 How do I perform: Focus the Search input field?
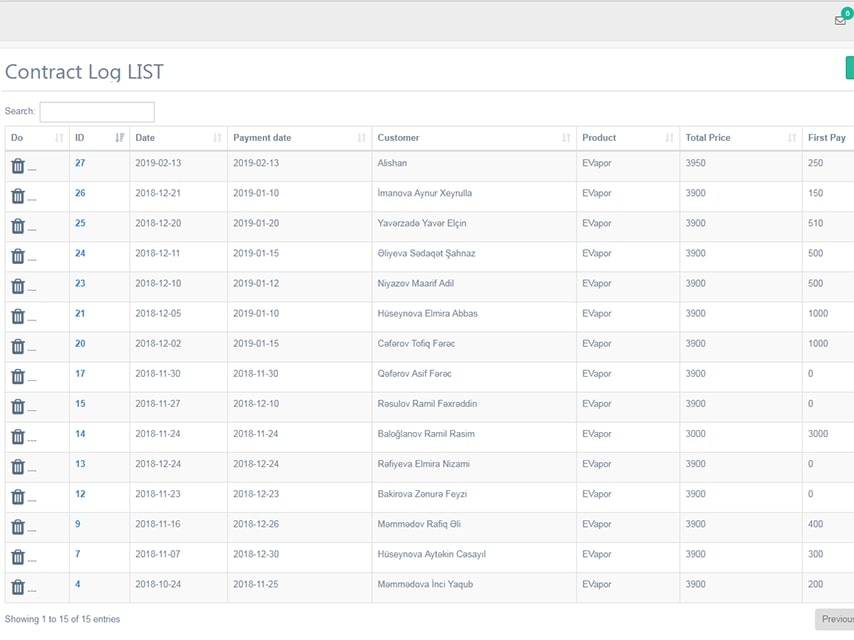(97, 112)
